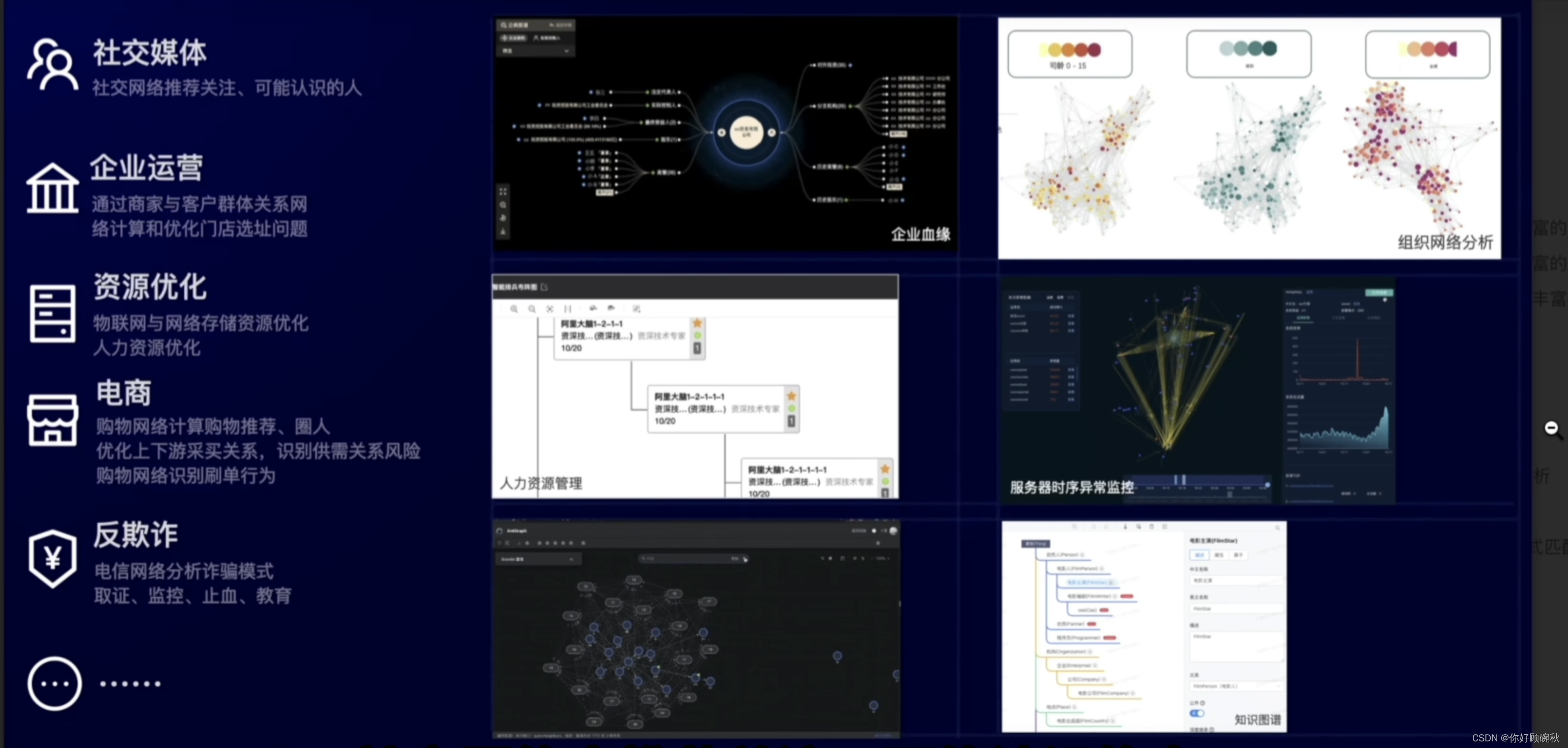Click expand handle right of central company node
The height and width of the screenshot is (748, 1568).
[x=772, y=132]
